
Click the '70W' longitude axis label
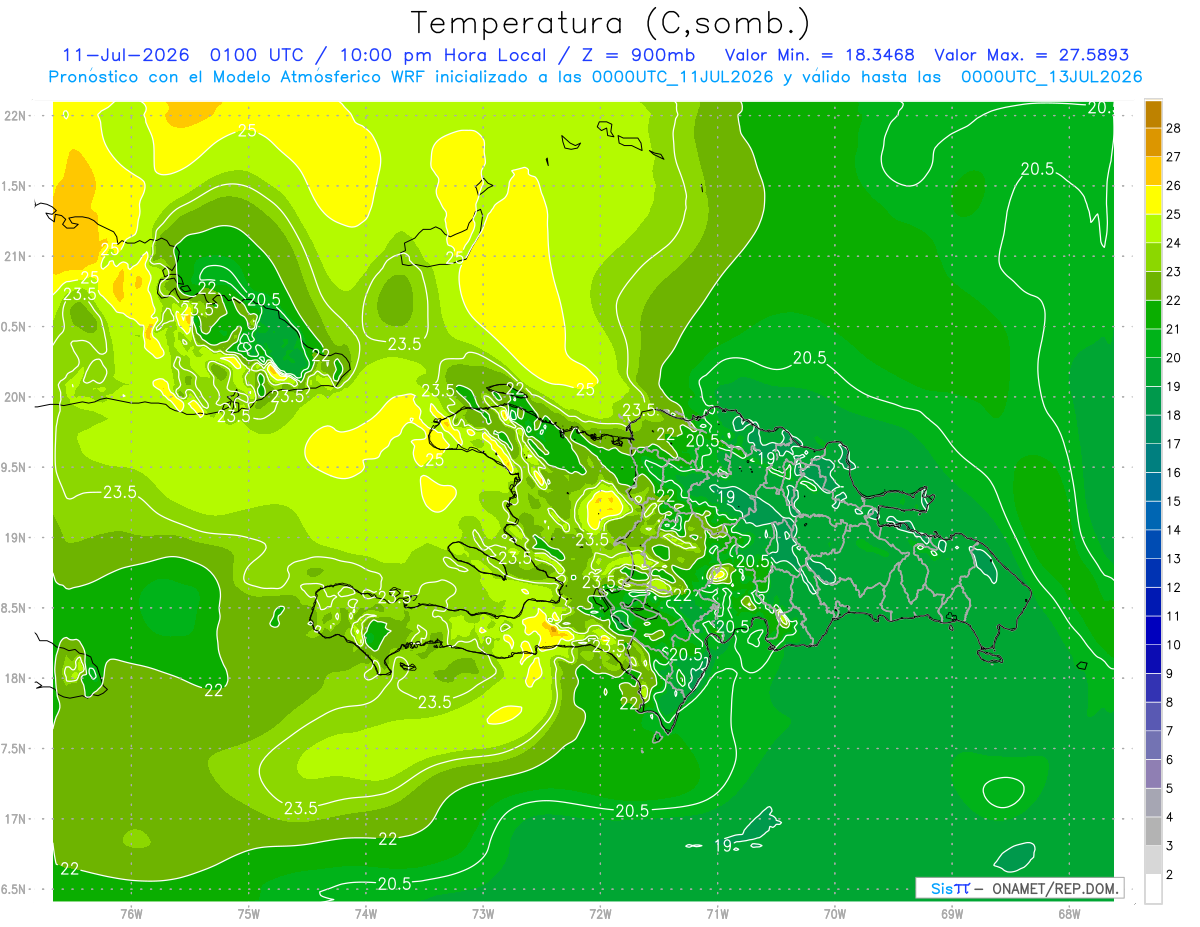(x=834, y=912)
